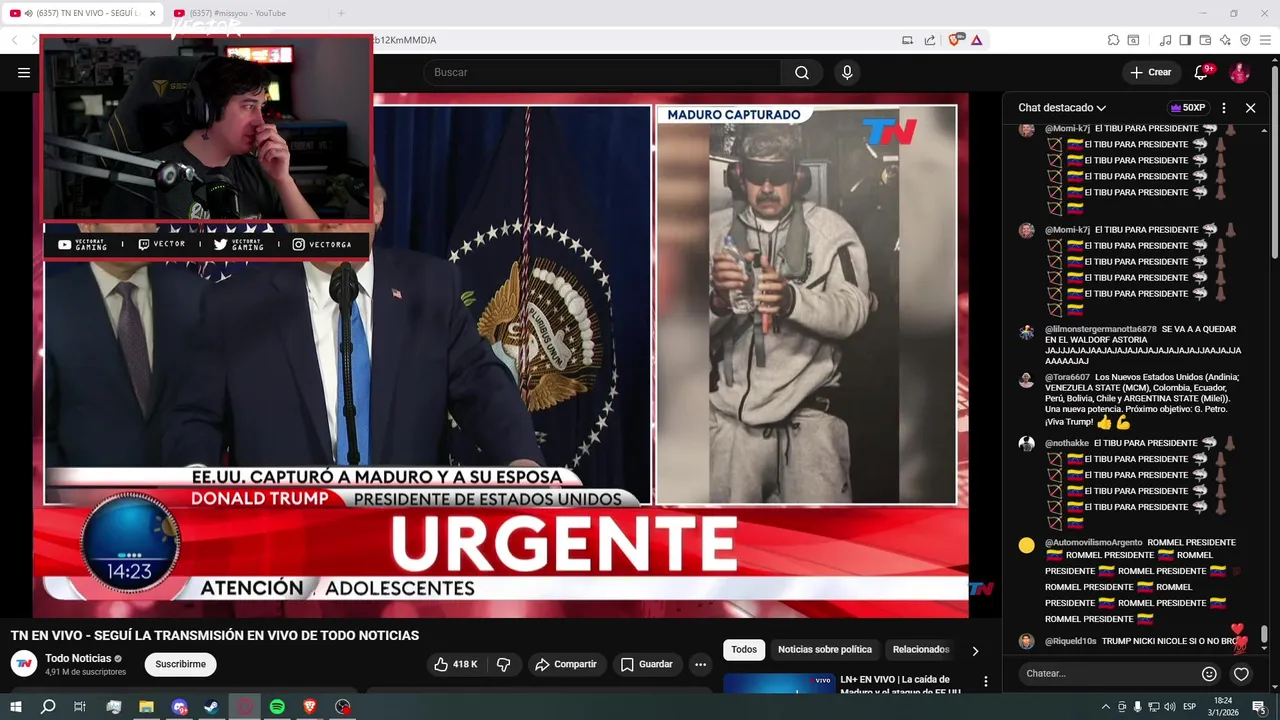The image size is (1280, 720).
Task: Open @Tora6607 username in chat
Action: coord(1068,377)
